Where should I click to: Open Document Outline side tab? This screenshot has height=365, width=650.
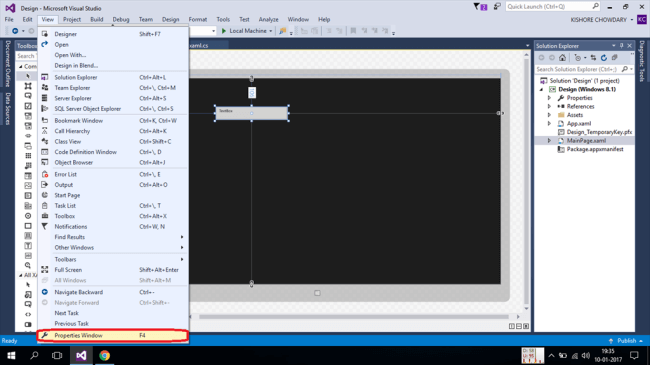point(8,63)
